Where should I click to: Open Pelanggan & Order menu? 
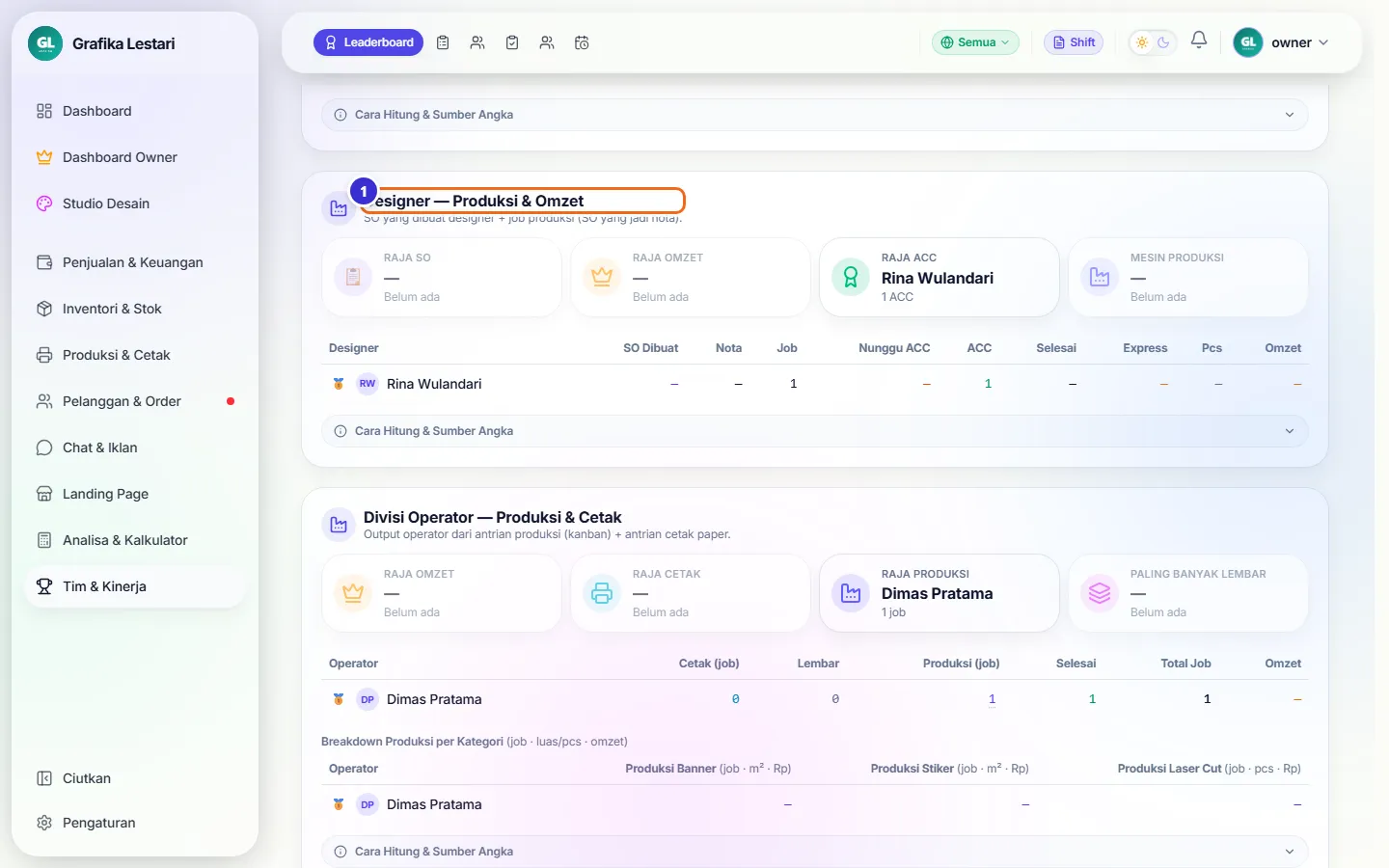coord(135,401)
